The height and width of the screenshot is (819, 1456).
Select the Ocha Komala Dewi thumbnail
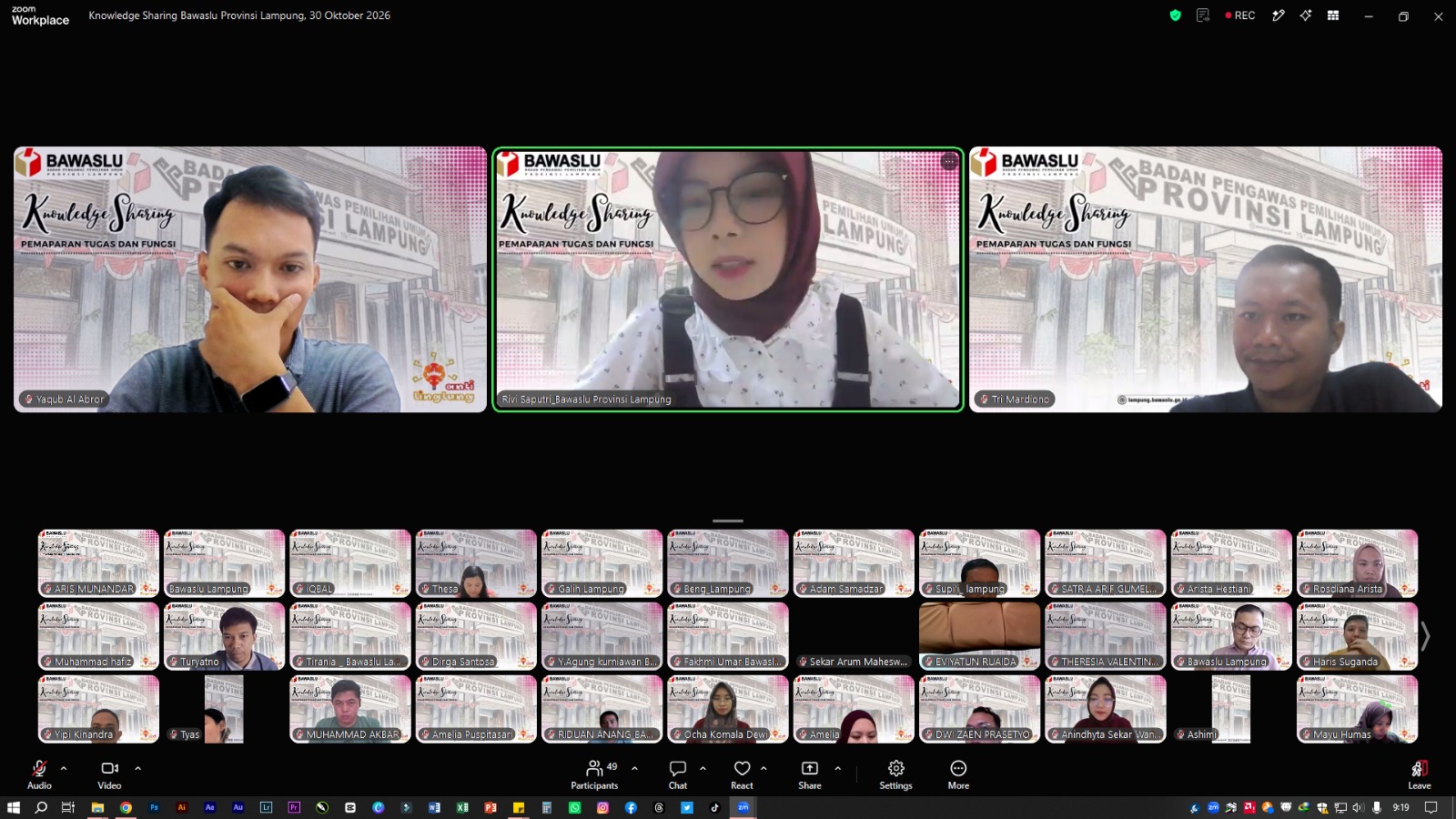(x=728, y=709)
